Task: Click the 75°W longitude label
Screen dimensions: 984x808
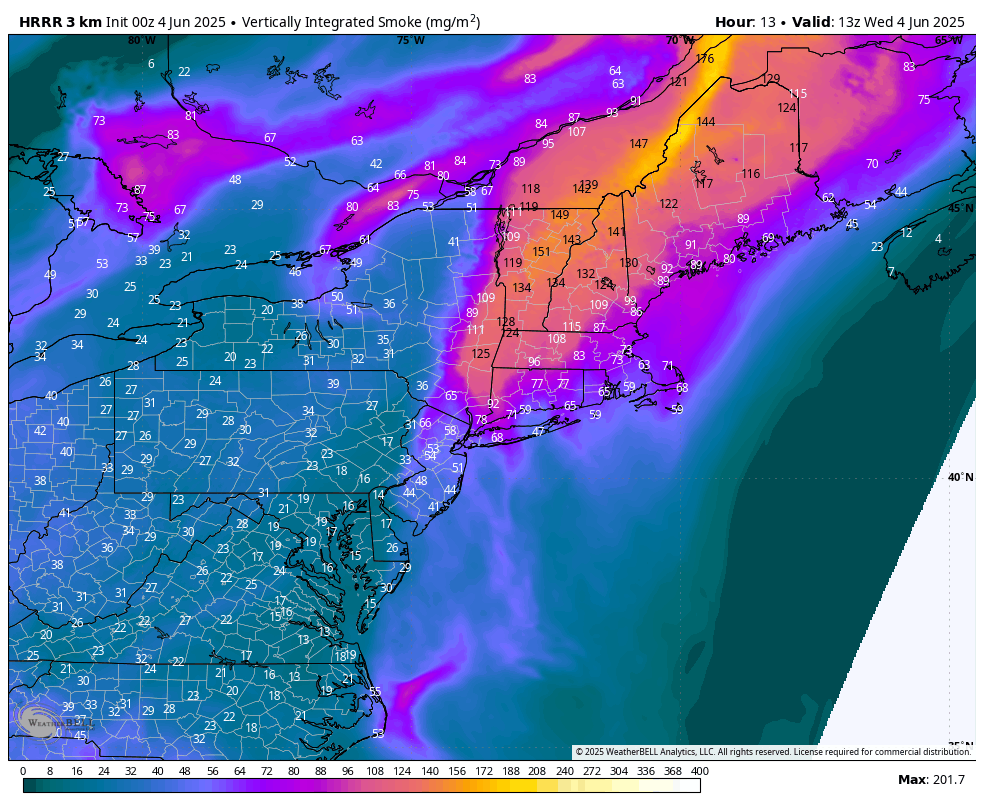Action: (410, 40)
